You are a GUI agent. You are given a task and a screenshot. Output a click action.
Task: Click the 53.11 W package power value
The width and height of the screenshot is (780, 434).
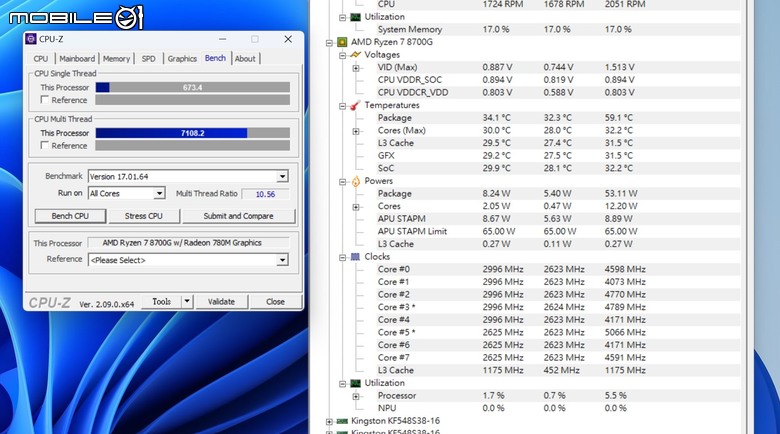(621, 194)
